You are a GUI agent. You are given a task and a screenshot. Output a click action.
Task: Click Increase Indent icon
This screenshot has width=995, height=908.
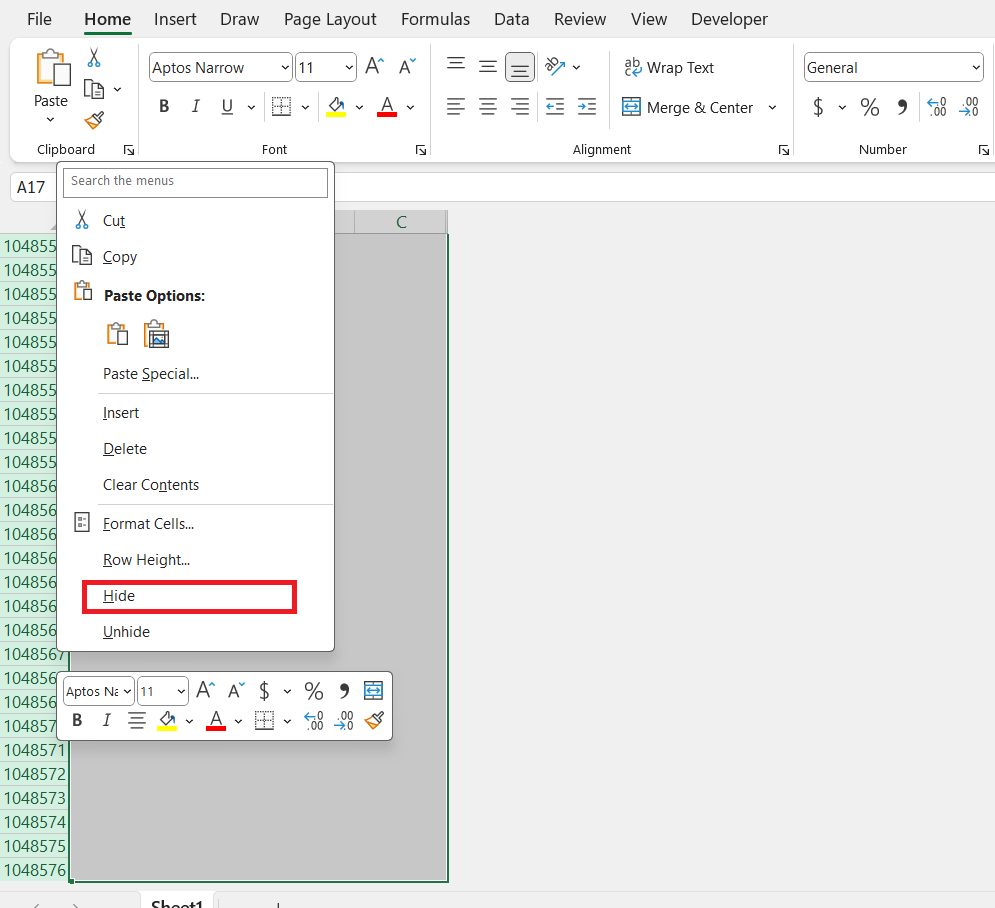(x=587, y=107)
